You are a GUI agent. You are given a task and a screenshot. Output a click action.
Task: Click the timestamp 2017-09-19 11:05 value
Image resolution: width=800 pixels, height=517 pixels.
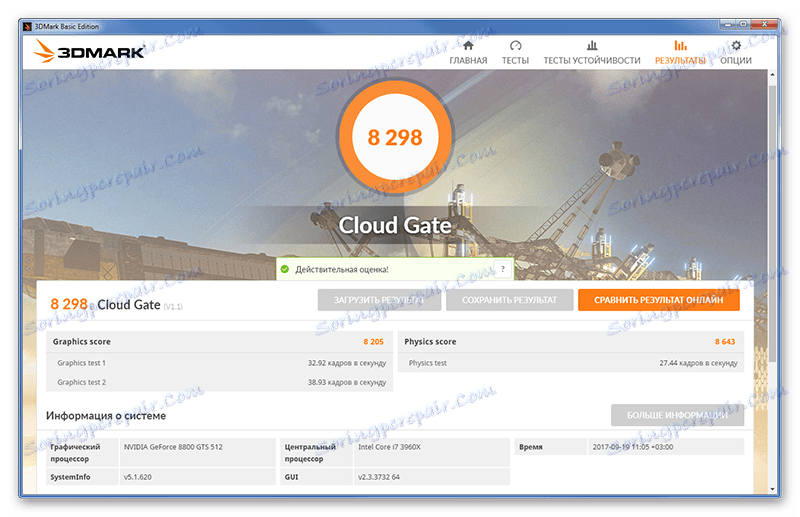pyautogui.click(x=633, y=447)
